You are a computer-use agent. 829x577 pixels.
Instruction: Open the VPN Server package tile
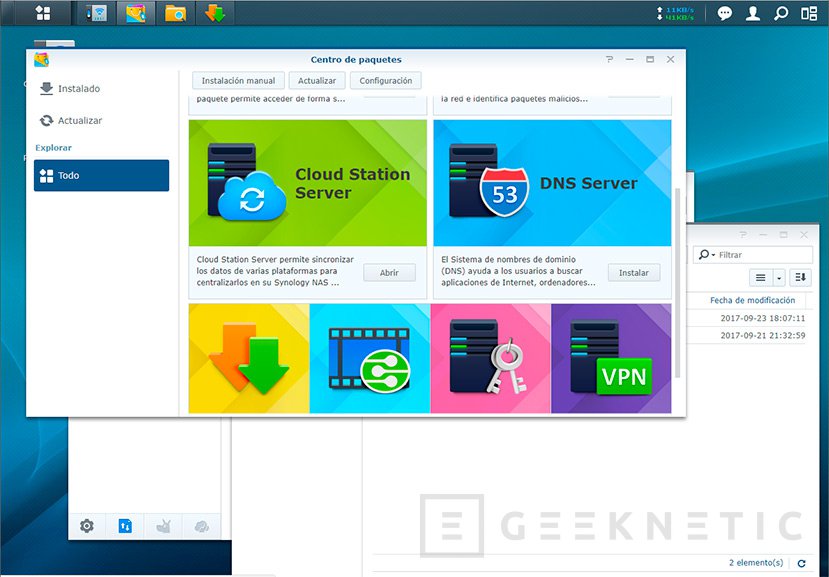611,358
